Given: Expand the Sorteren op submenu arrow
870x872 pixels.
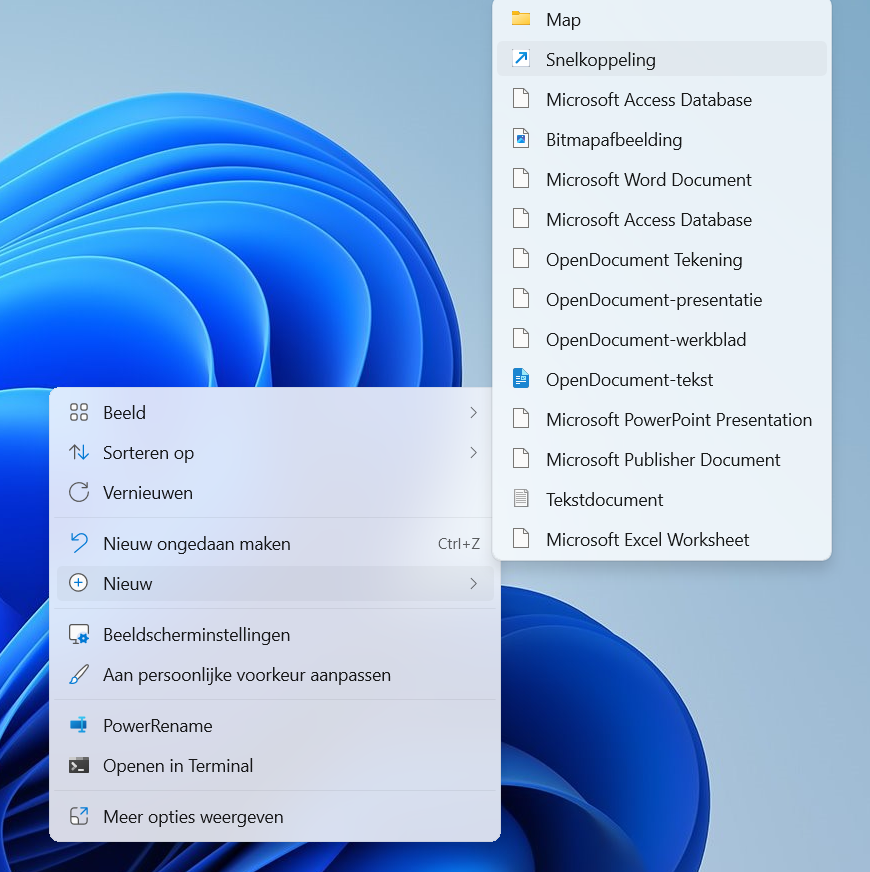Looking at the screenshot, I should tap(473, 453).
